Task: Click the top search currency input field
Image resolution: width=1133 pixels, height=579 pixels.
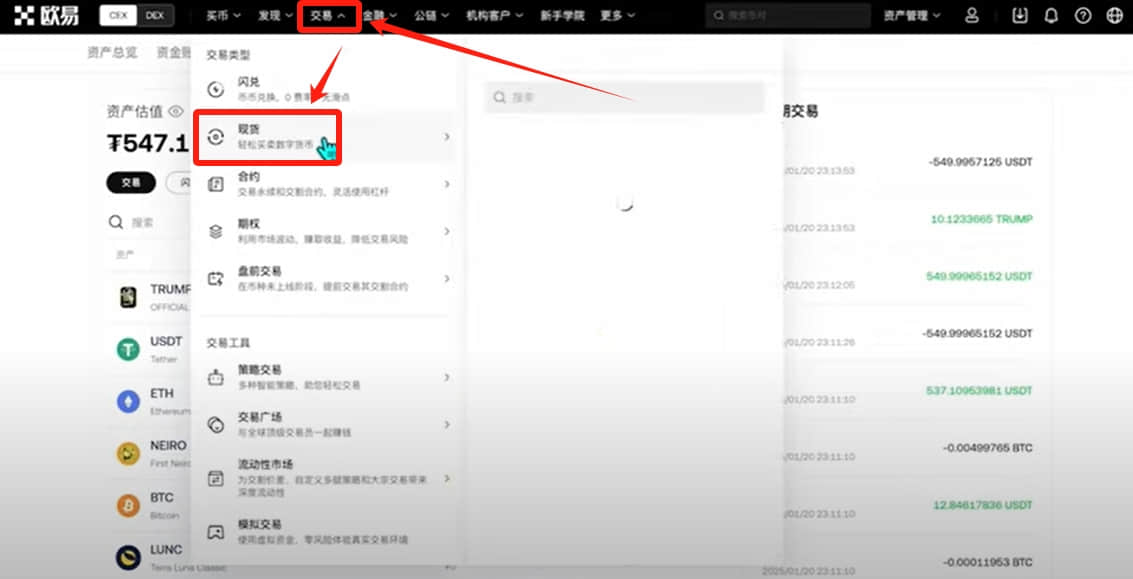Action: [788, 15]
